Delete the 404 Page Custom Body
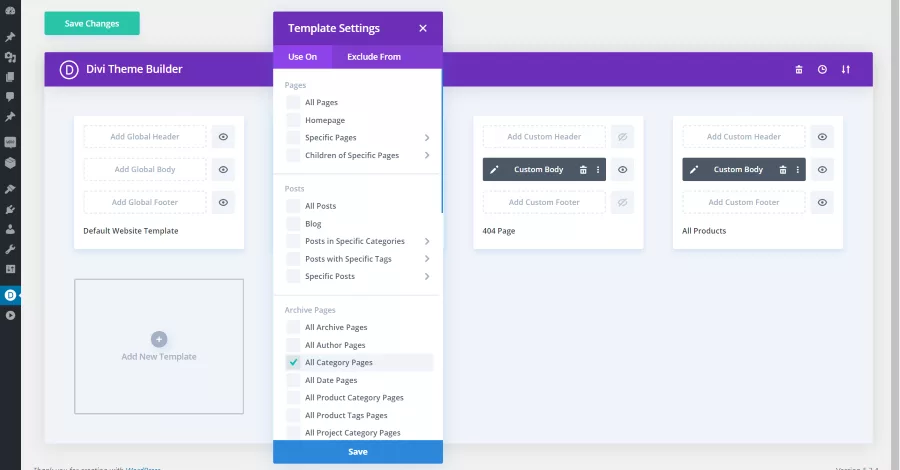Viewport: 900px width, 470px height. click(x=583, y=169)
